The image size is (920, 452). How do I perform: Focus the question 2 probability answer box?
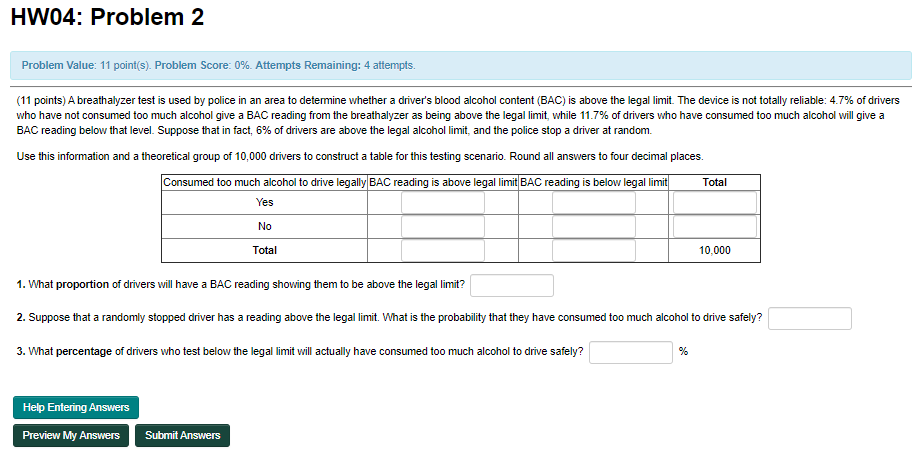[x=810, y=318]
